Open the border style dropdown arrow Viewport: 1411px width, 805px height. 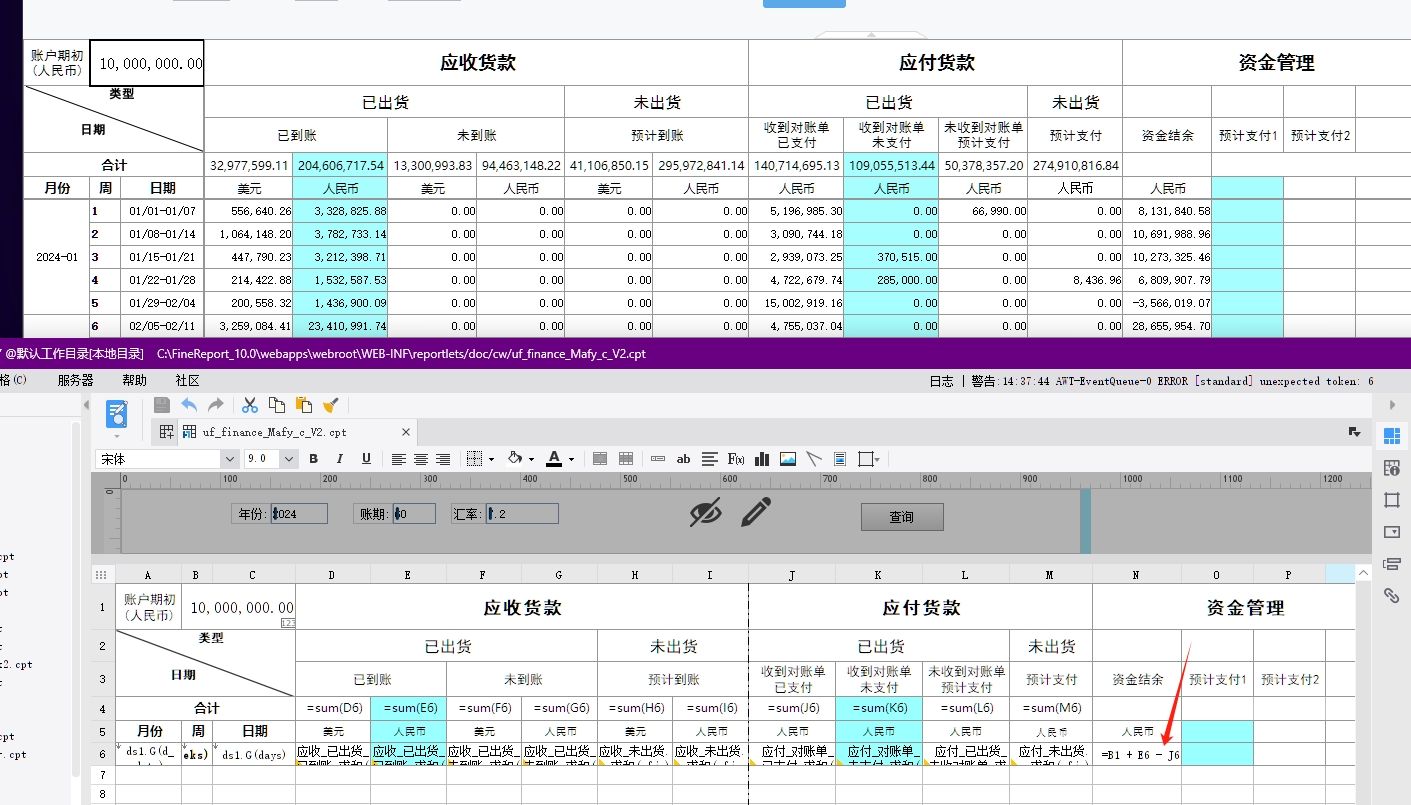pyautogui.click(x=492, y=460)
